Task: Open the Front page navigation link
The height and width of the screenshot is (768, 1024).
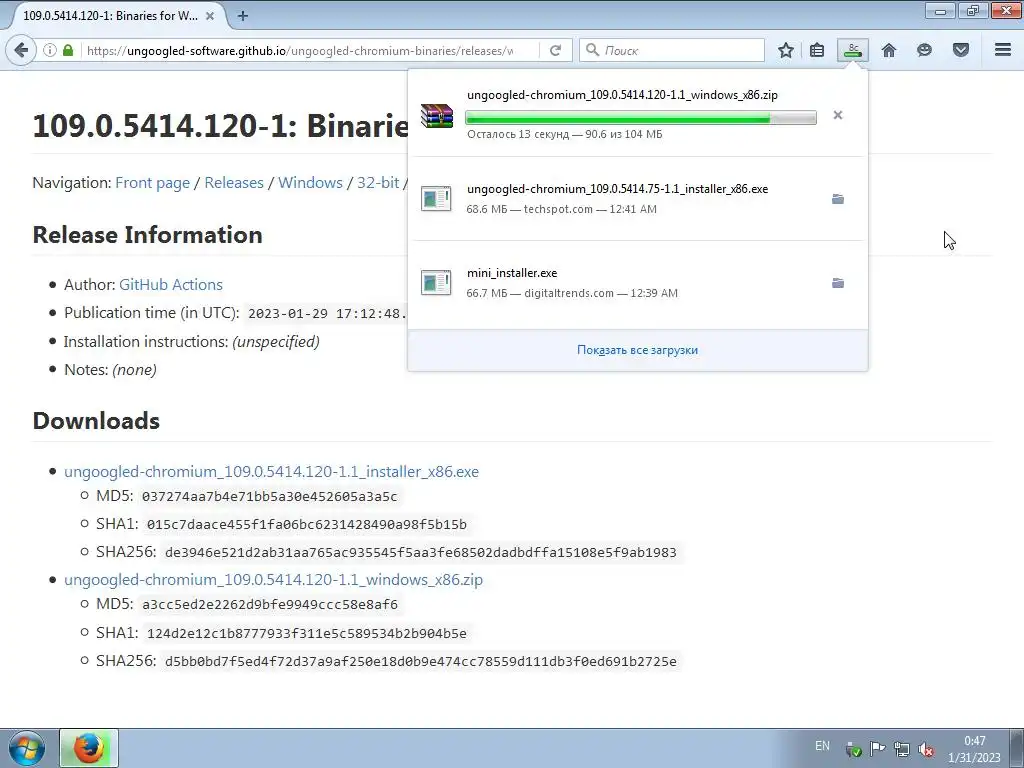Action: (x=152, y=182)
